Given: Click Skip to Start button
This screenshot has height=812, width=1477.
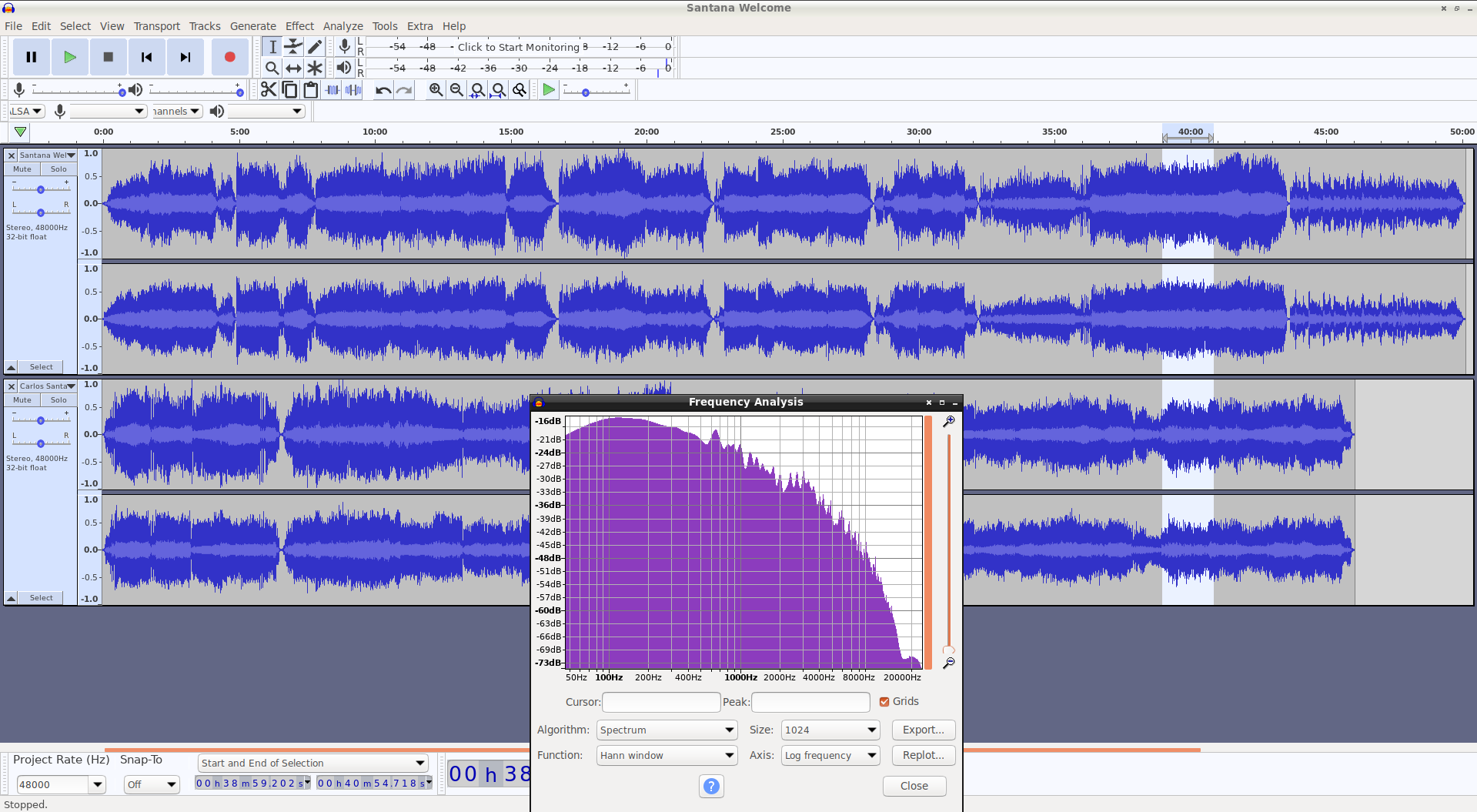Looking at the screenshot, I should coord(146,57).
